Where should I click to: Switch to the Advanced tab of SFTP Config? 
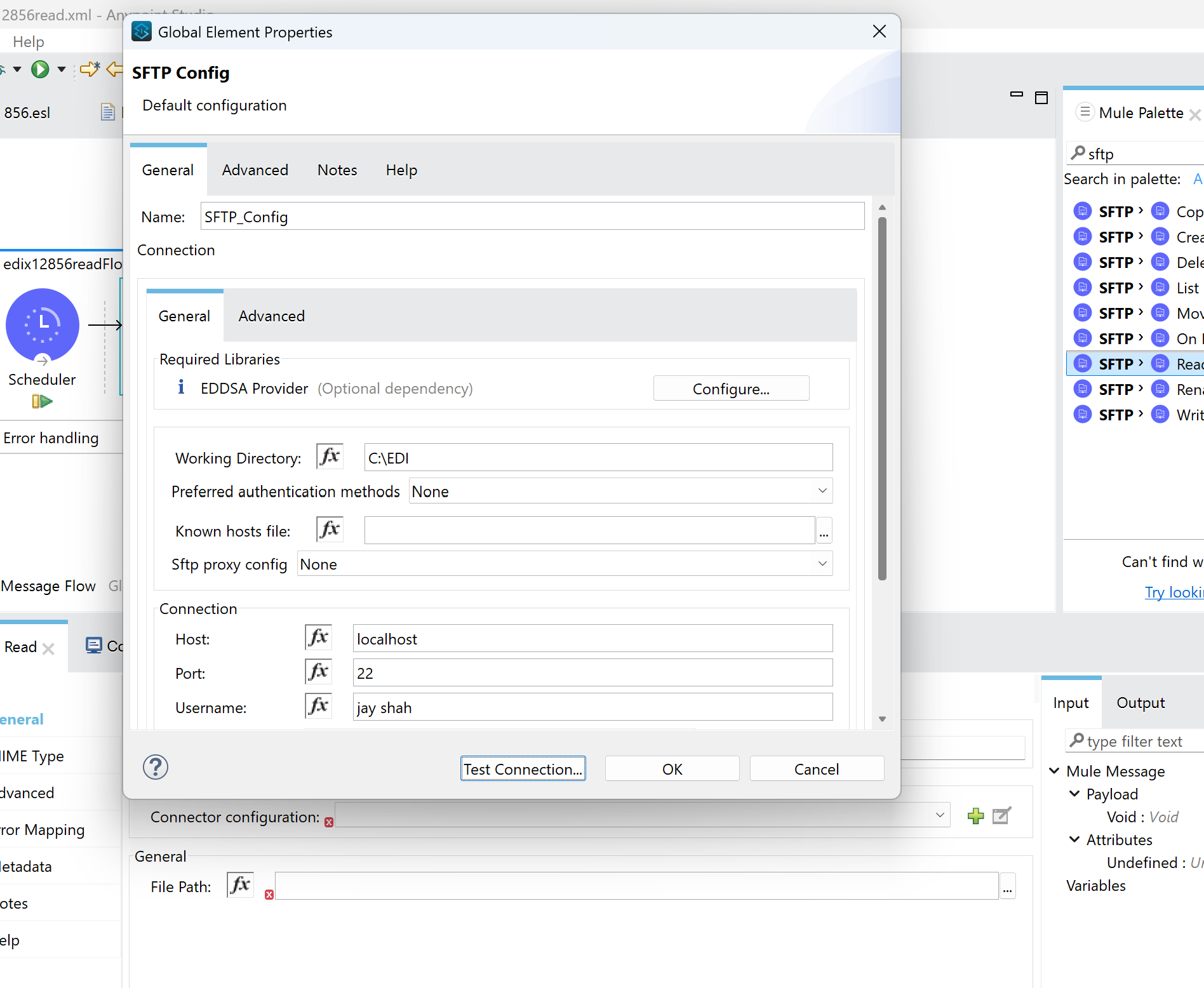(255, 170)
